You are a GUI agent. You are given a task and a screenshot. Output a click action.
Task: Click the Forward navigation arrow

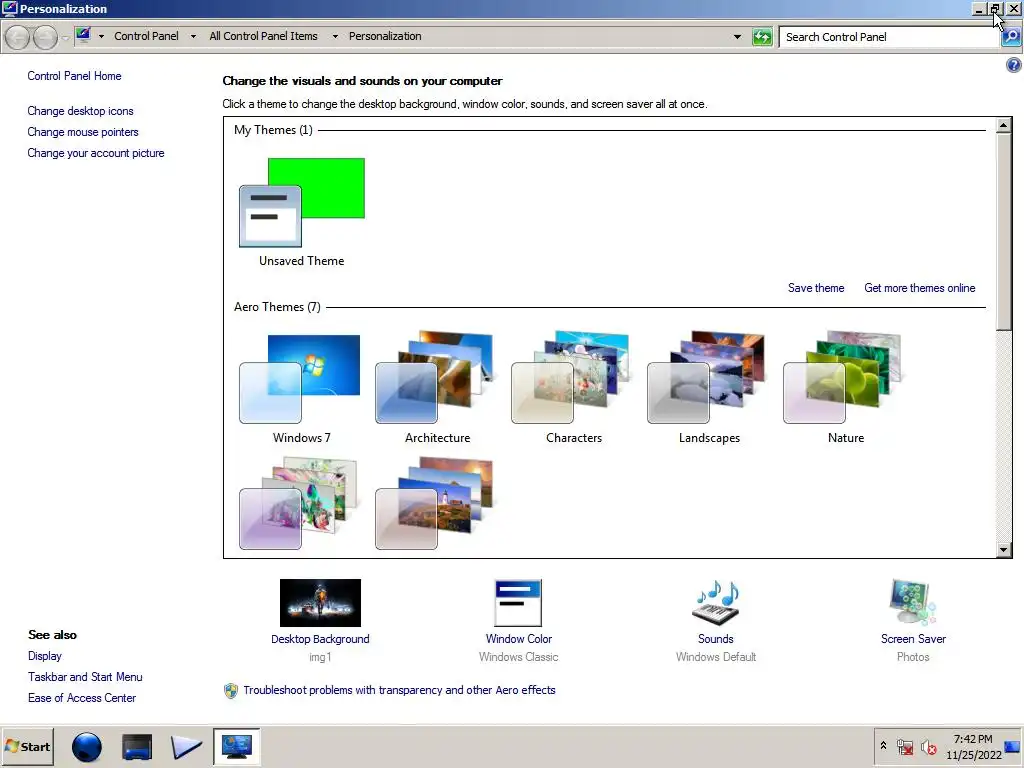click(45, 37)
